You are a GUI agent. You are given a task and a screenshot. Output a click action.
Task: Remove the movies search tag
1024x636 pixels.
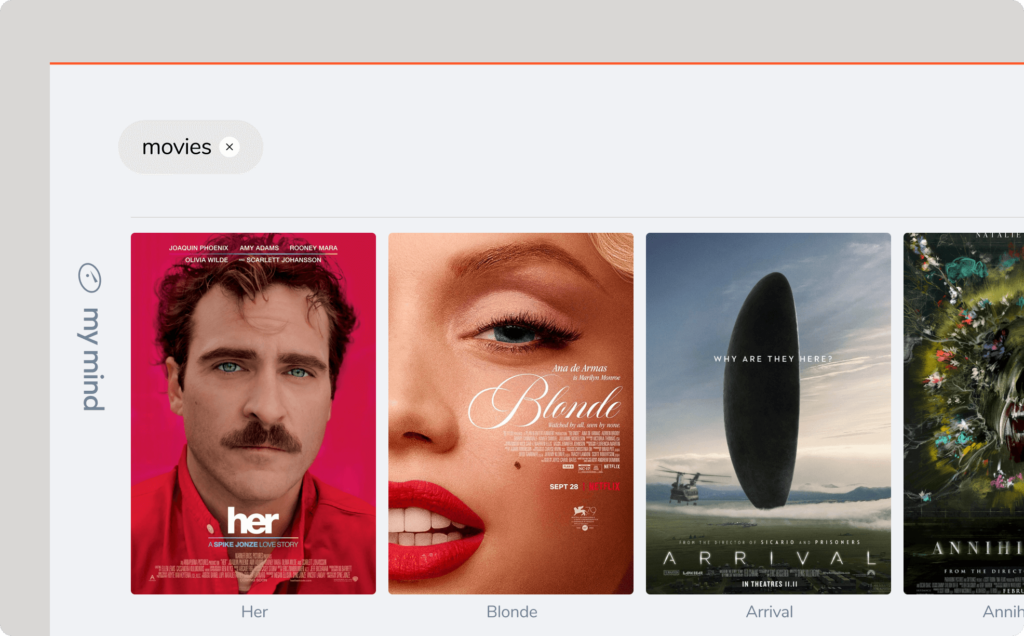pos(229,147)
